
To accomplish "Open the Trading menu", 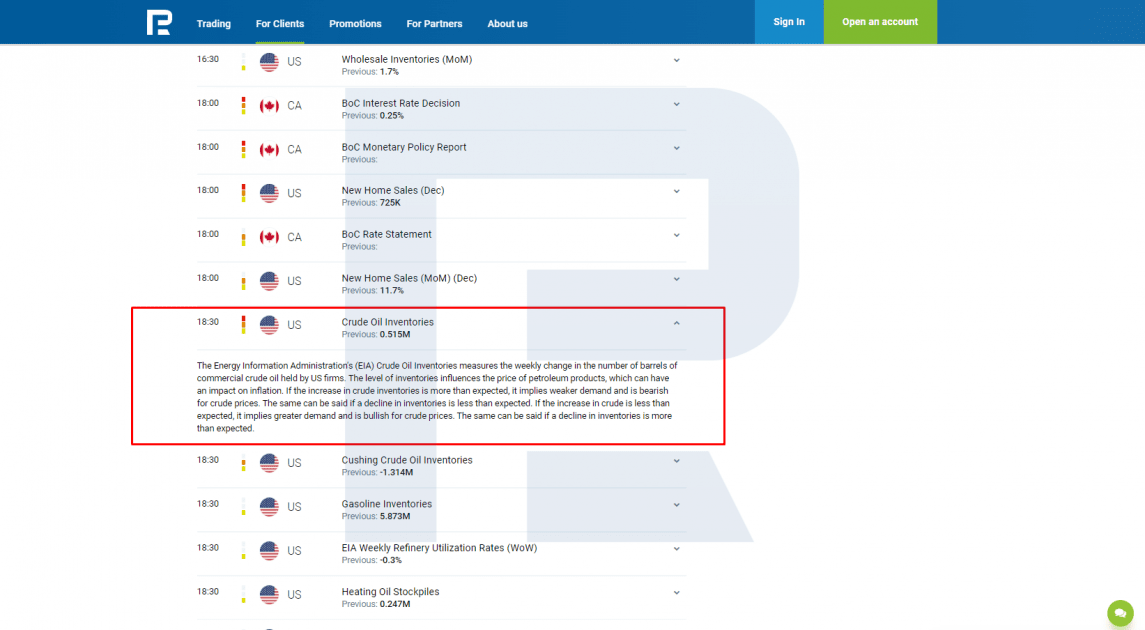I will (213, 24).
